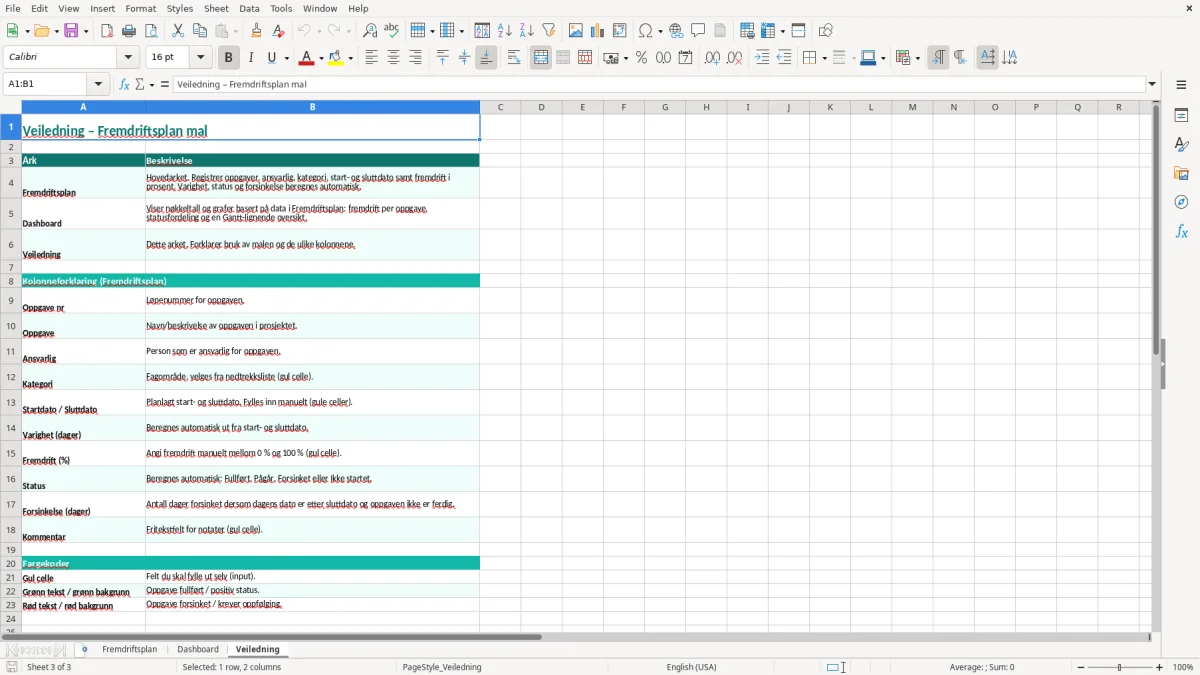Click the Save document icon
Viewport: 1200px width, 675px height.
pos(71,31)
